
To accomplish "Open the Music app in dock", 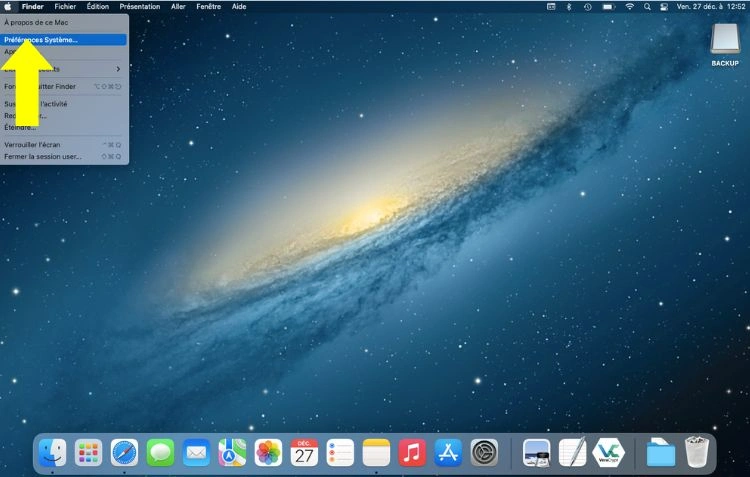I will point(412,453).
